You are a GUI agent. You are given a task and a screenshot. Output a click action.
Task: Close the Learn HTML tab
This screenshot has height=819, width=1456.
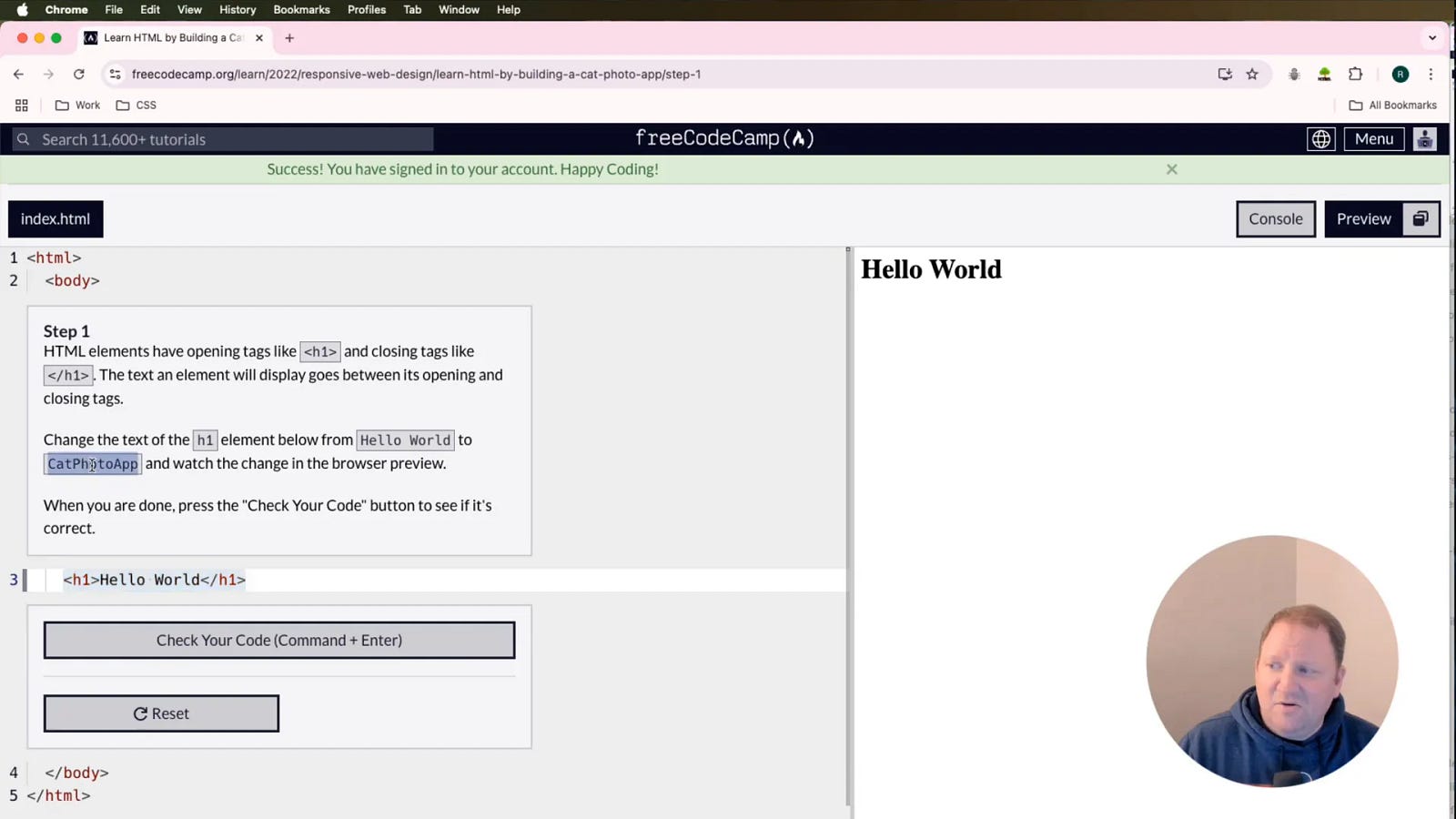point(259,38)
